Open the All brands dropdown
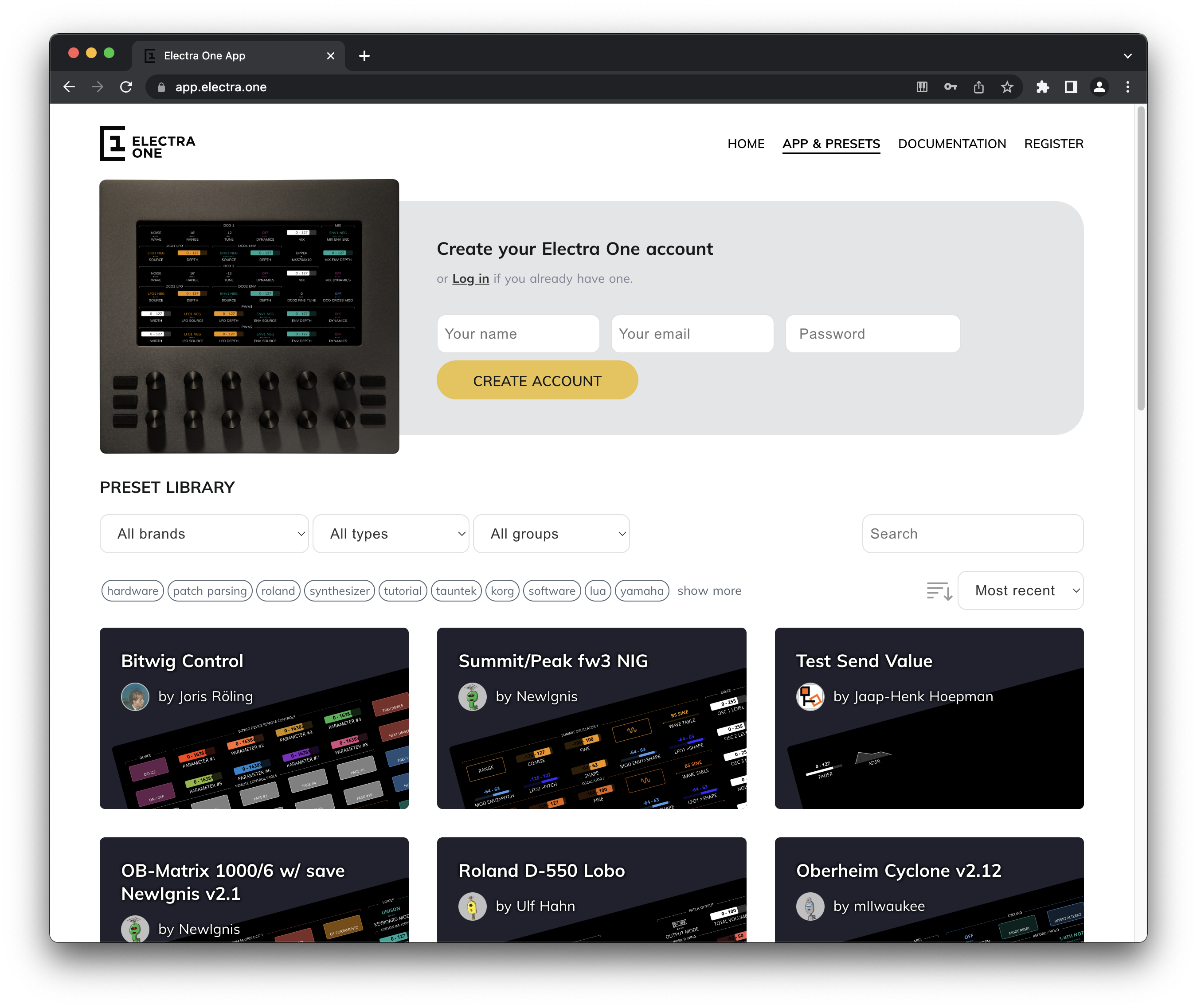 (x=204, y=533)
